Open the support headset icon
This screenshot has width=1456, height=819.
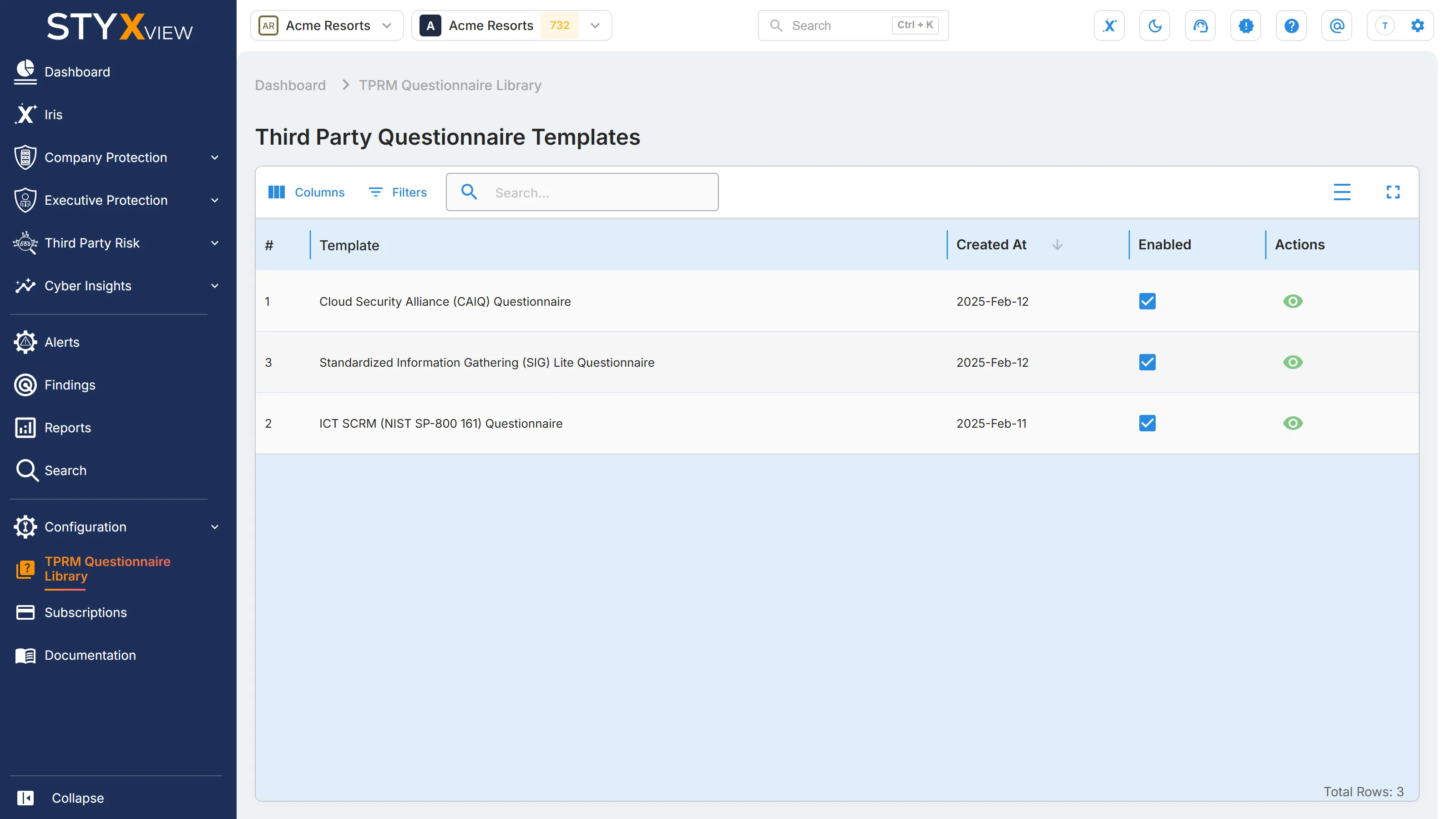1200,25
